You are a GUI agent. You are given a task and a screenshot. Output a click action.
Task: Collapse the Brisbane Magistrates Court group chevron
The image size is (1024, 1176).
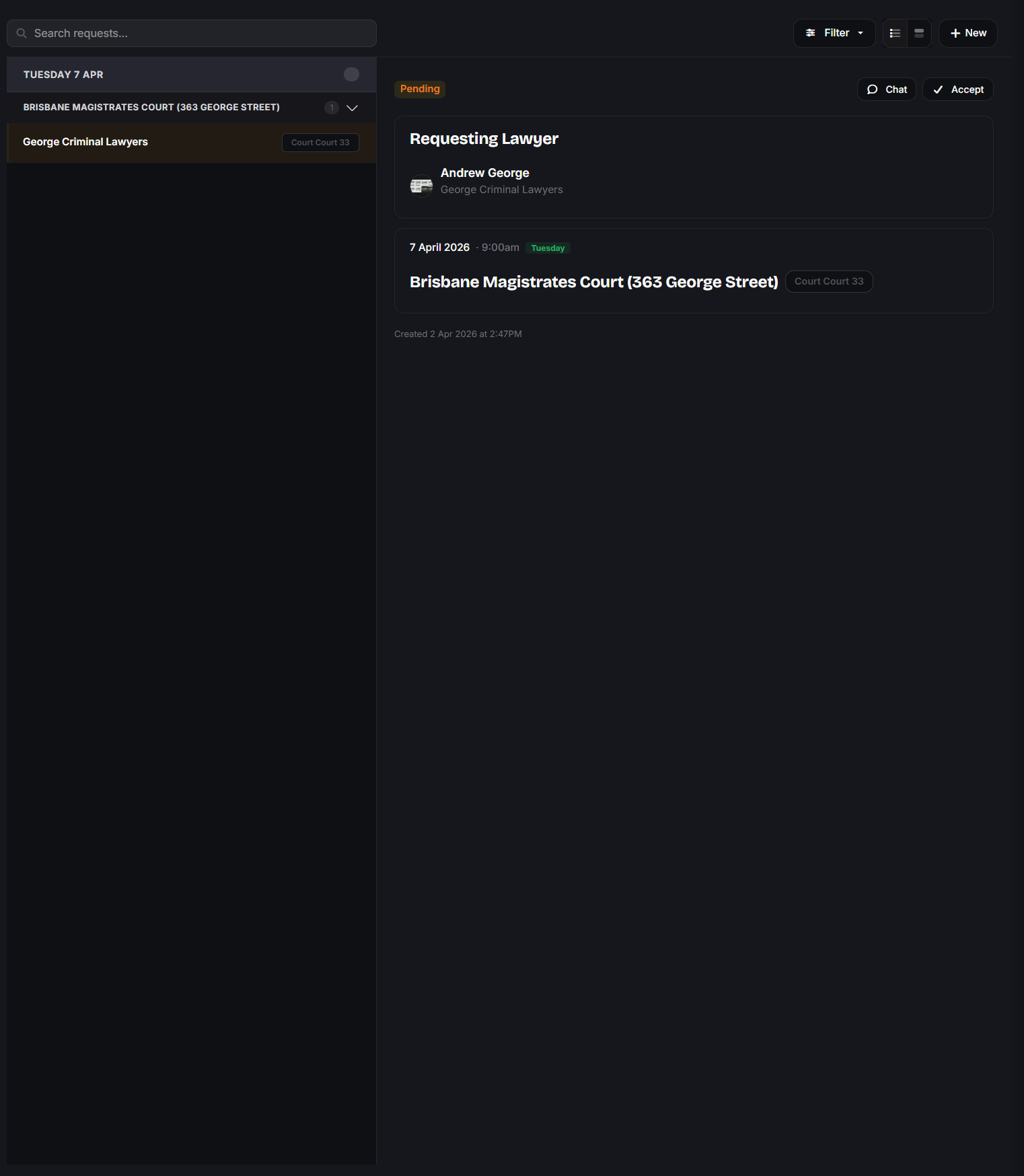pos(352,108)
